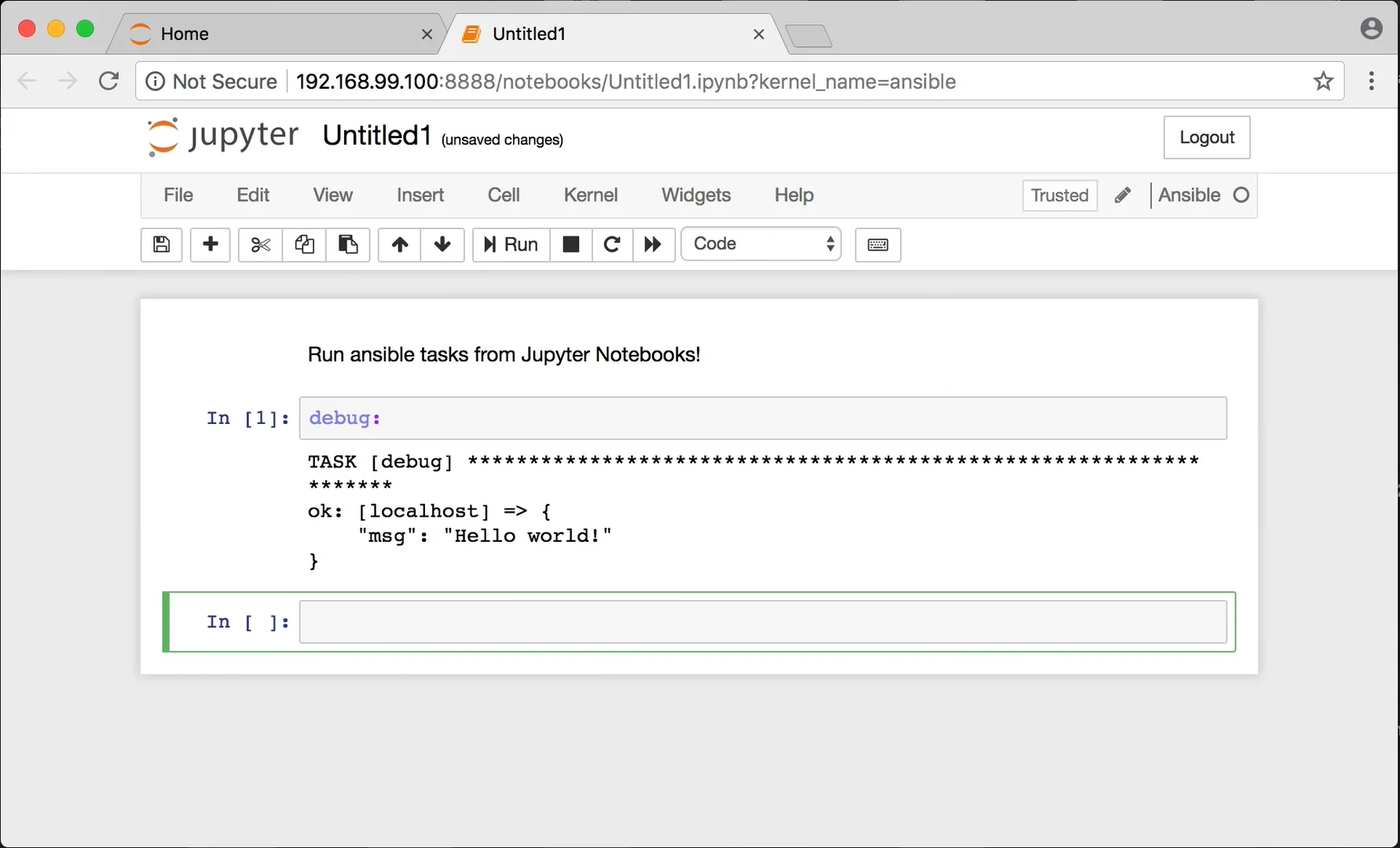Image resolution: width=1400 pixels, height=848 pixels.
Task: Close the Home browser tab
Action: click(x=427, y=34)
